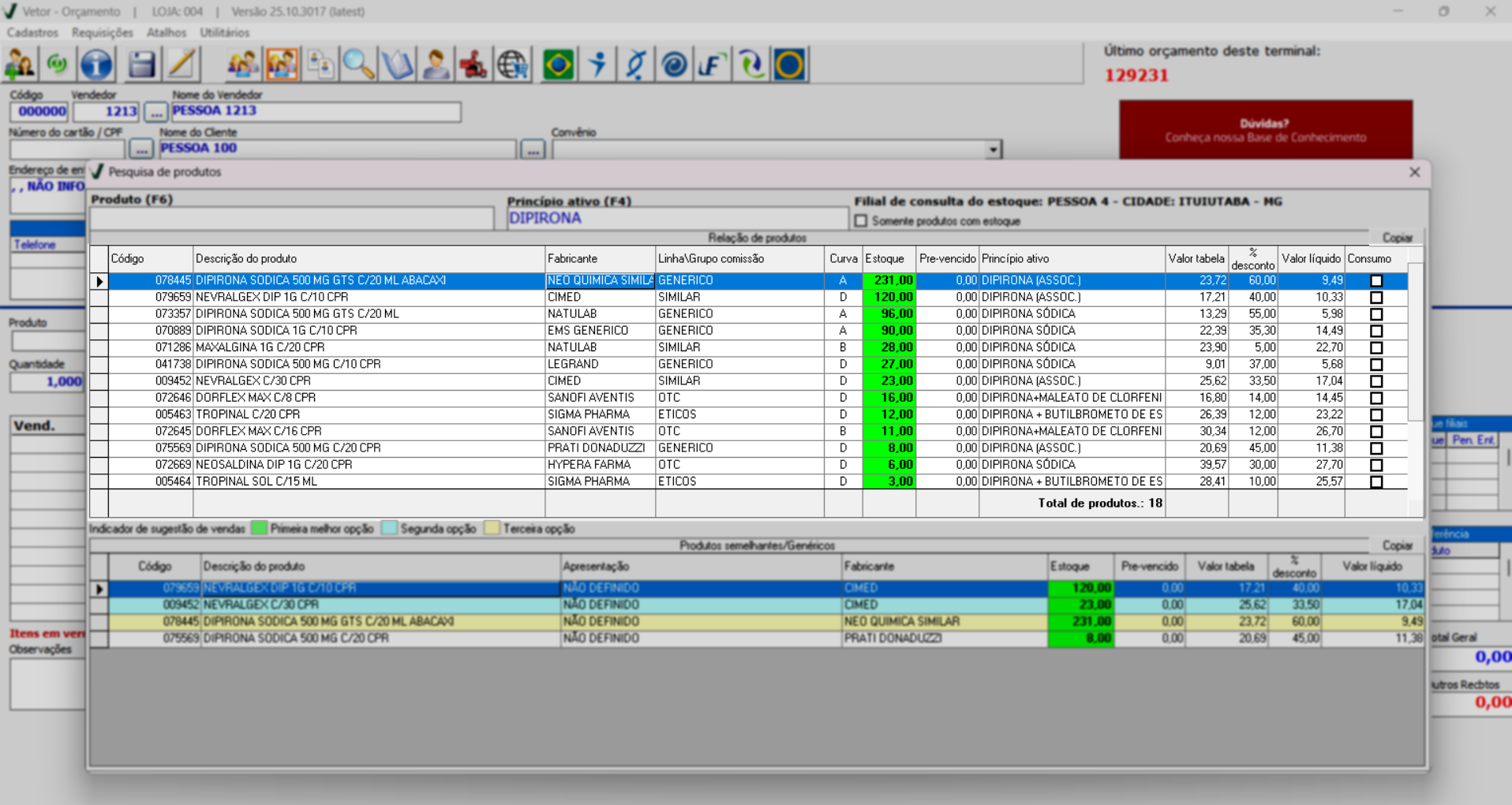
Task: Open the Vendedor lookup ellipsis button
Action: [155, 112]
